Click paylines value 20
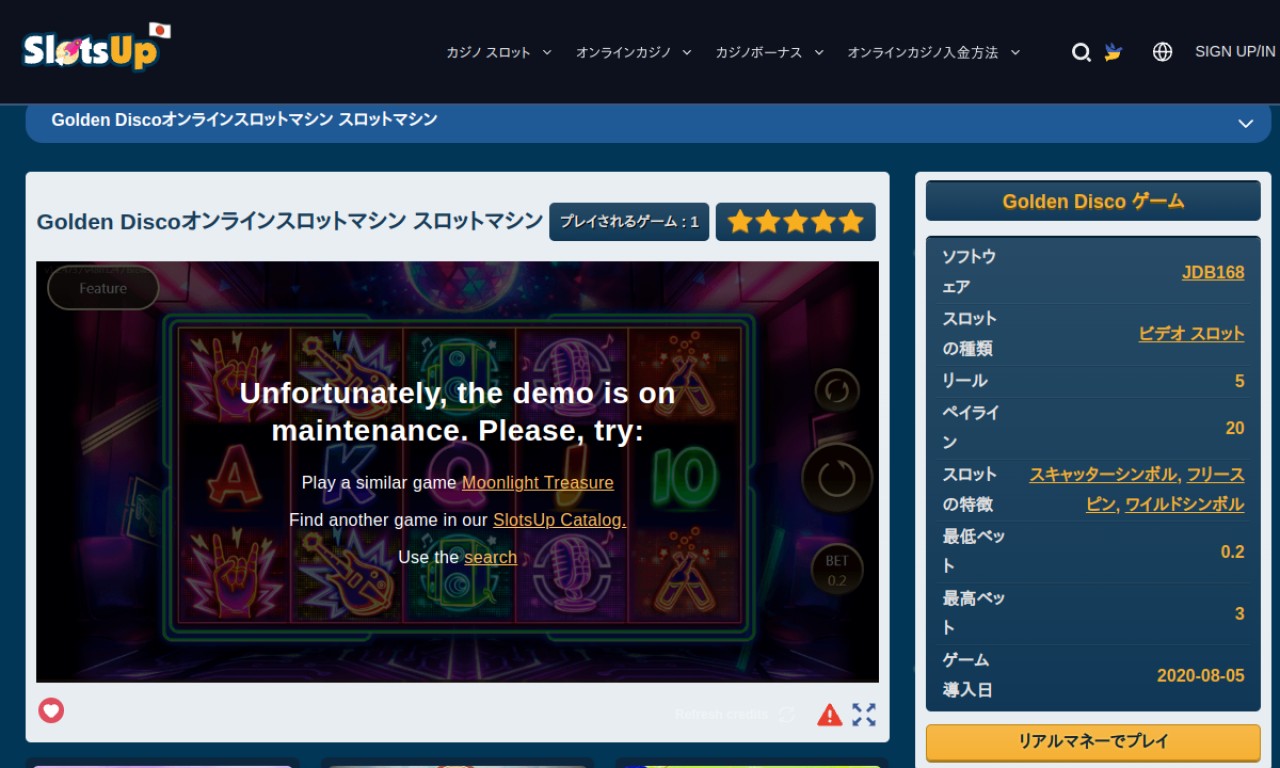The image size is (1280, 768). (x=1235, y=428)
